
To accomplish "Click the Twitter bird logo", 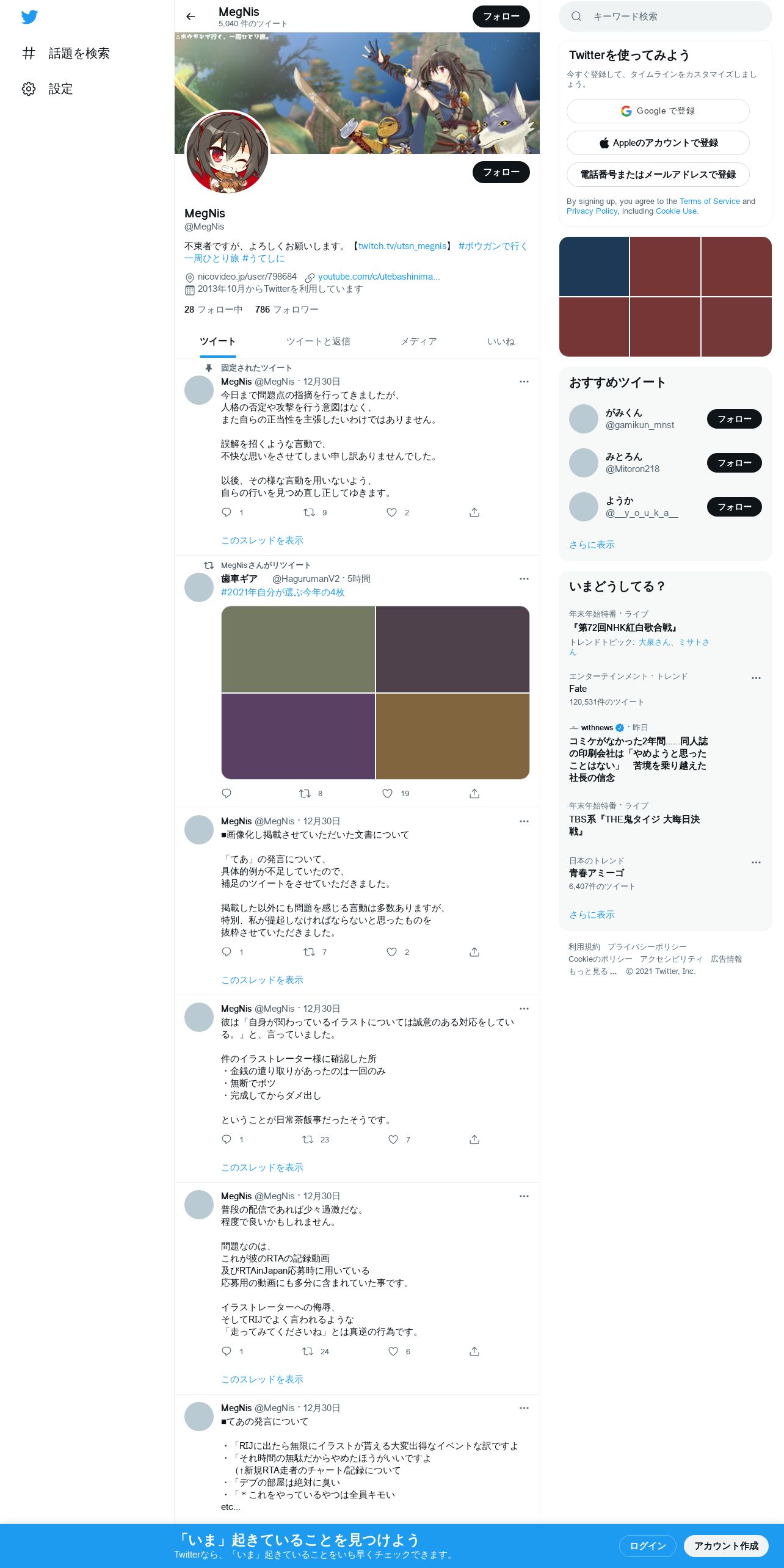I will (29, 17).
